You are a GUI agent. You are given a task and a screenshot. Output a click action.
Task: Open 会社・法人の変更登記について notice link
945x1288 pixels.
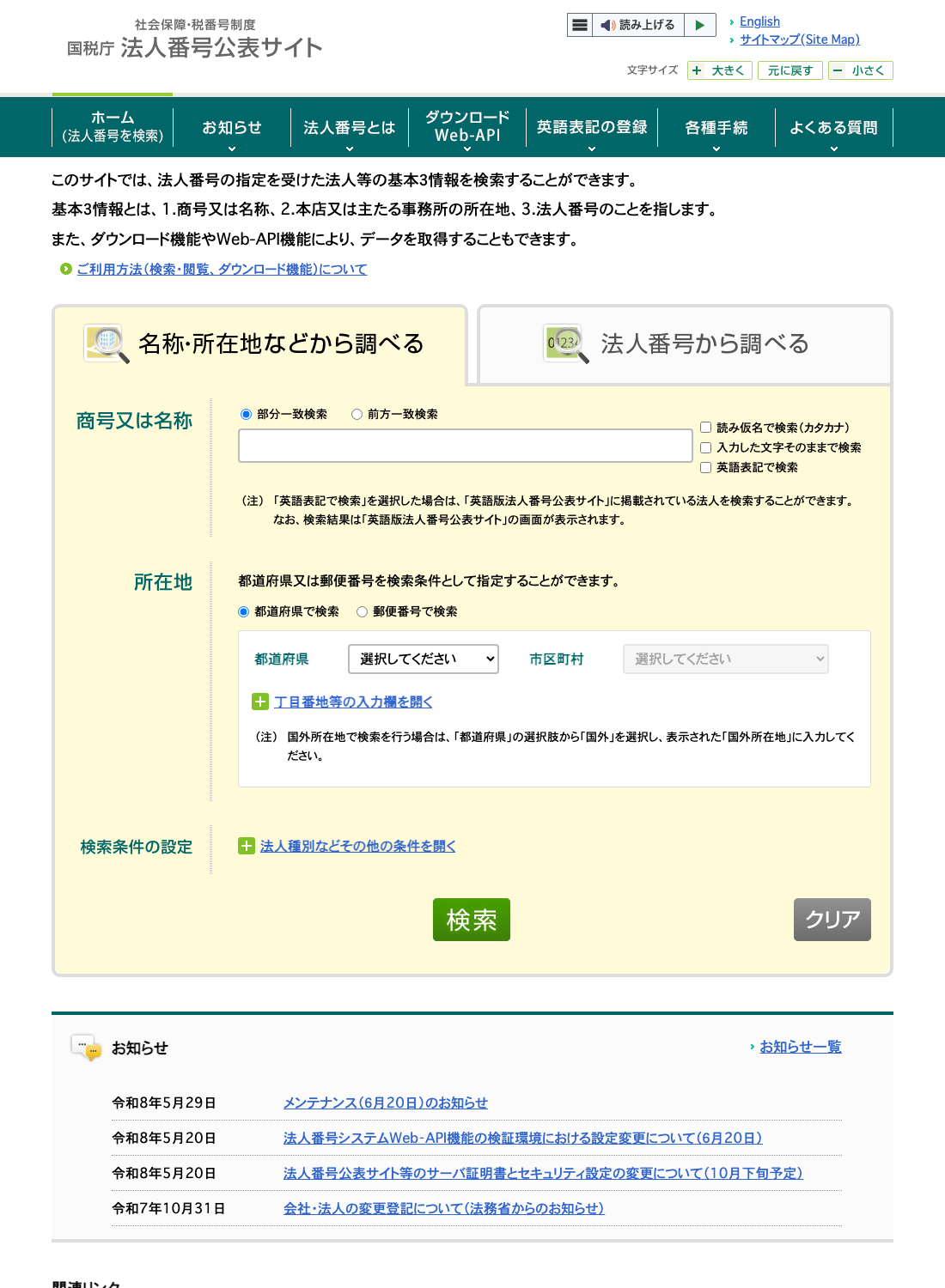444,1209
